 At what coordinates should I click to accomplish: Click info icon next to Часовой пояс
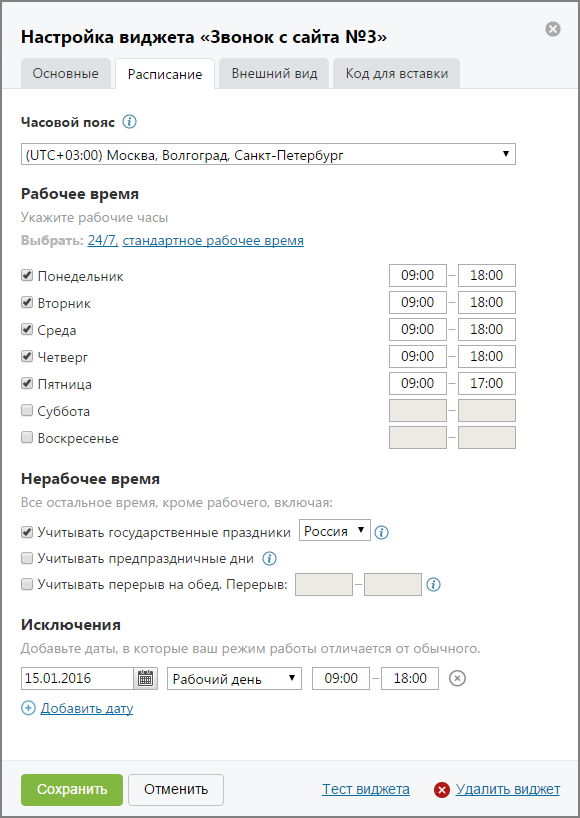[129, 122]
